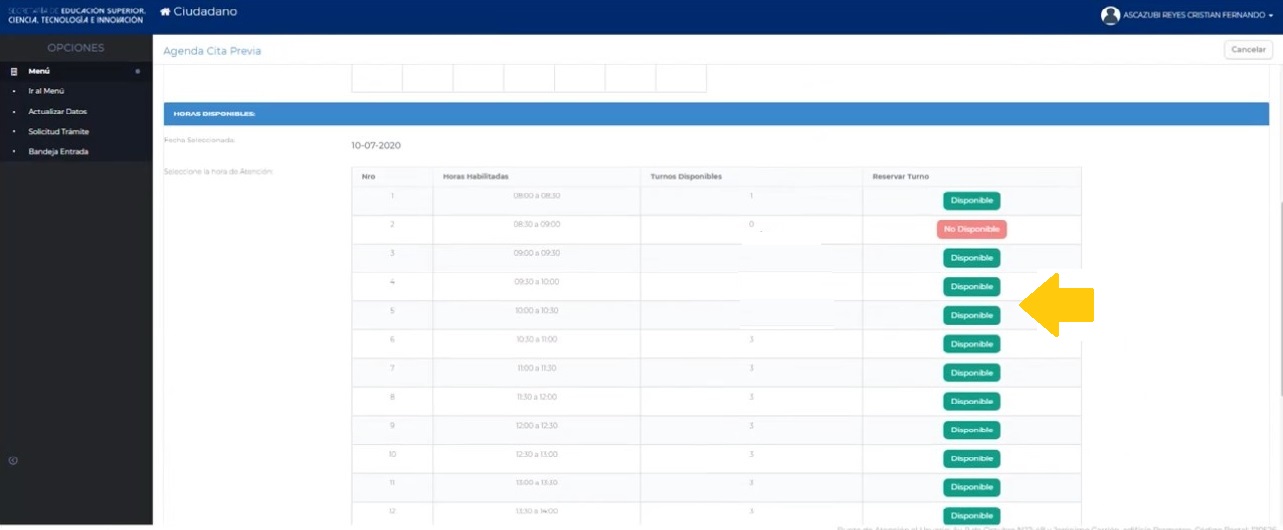Book the 09:30 a 10:00 time slot
Image resolution: width=1283 pixels, height=530 pixels.
point(971,287)
